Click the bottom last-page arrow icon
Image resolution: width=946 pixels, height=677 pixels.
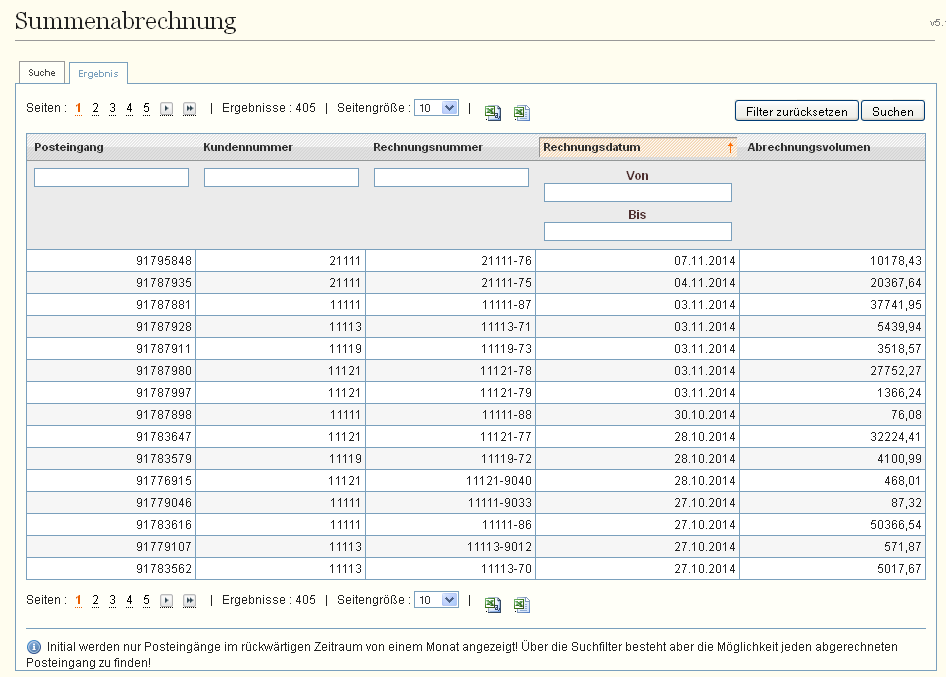pyautogui.click(x=189, y=600)
